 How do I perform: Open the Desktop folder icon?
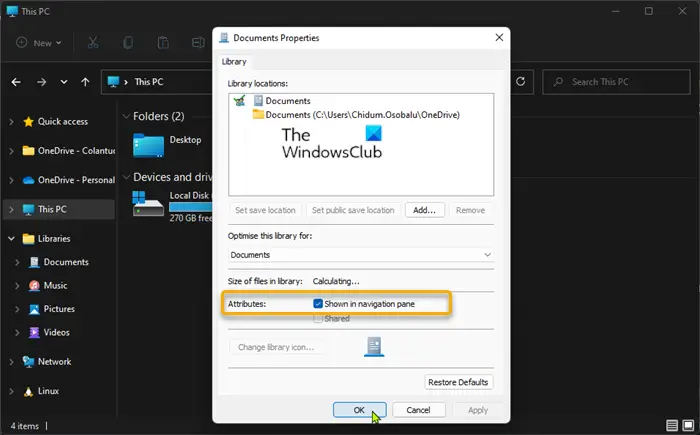(148, 146)
